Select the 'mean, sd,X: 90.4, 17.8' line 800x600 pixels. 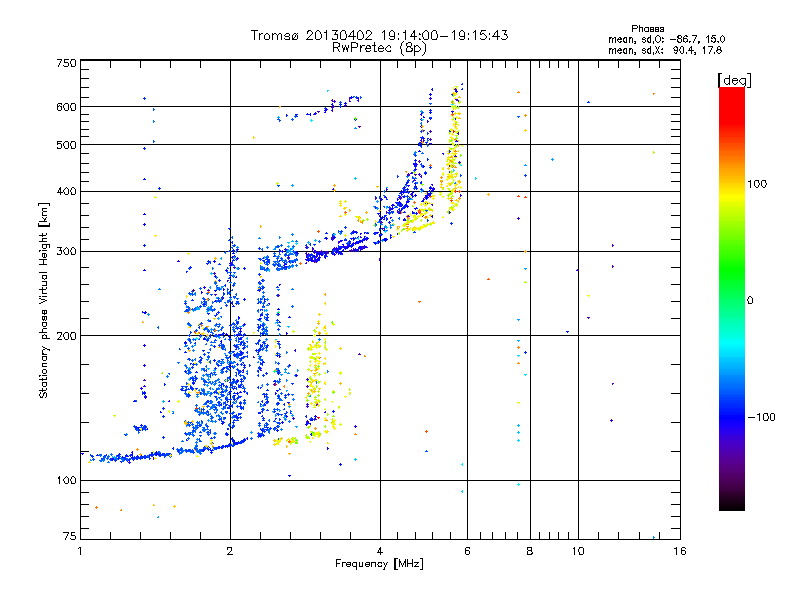(665, 50)
